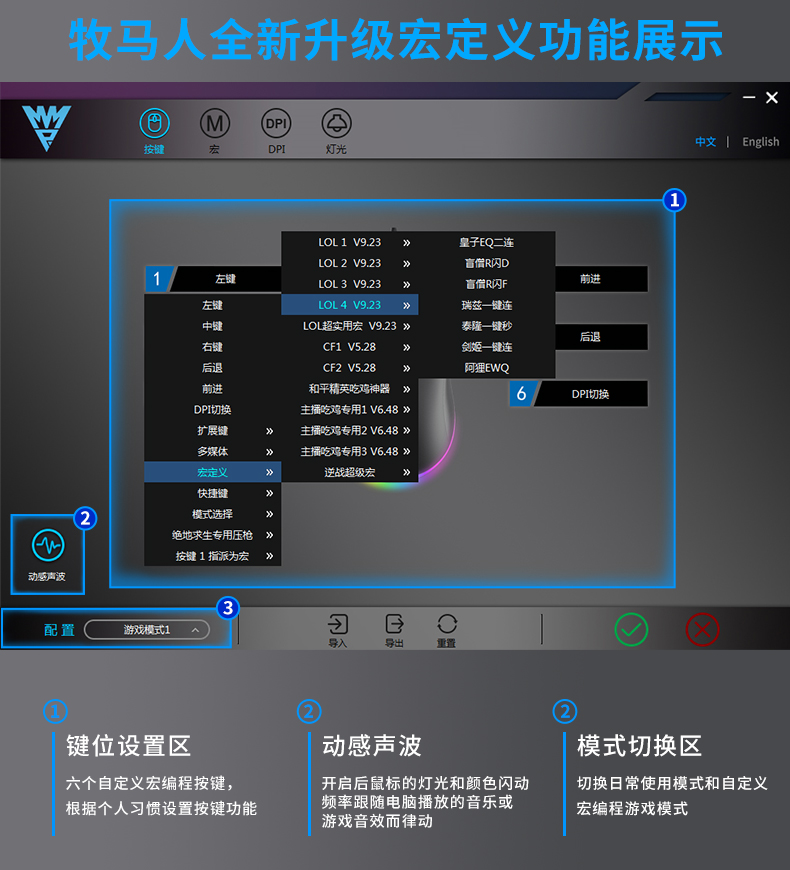
Task: Expand the 宏定义 submenu
Action: coord(212,472)
